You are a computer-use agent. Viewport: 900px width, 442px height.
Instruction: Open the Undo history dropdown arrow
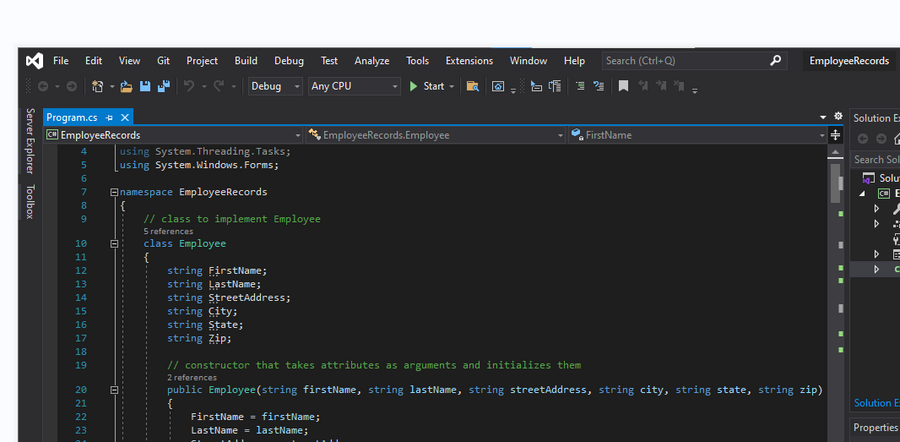coord(204,87)
